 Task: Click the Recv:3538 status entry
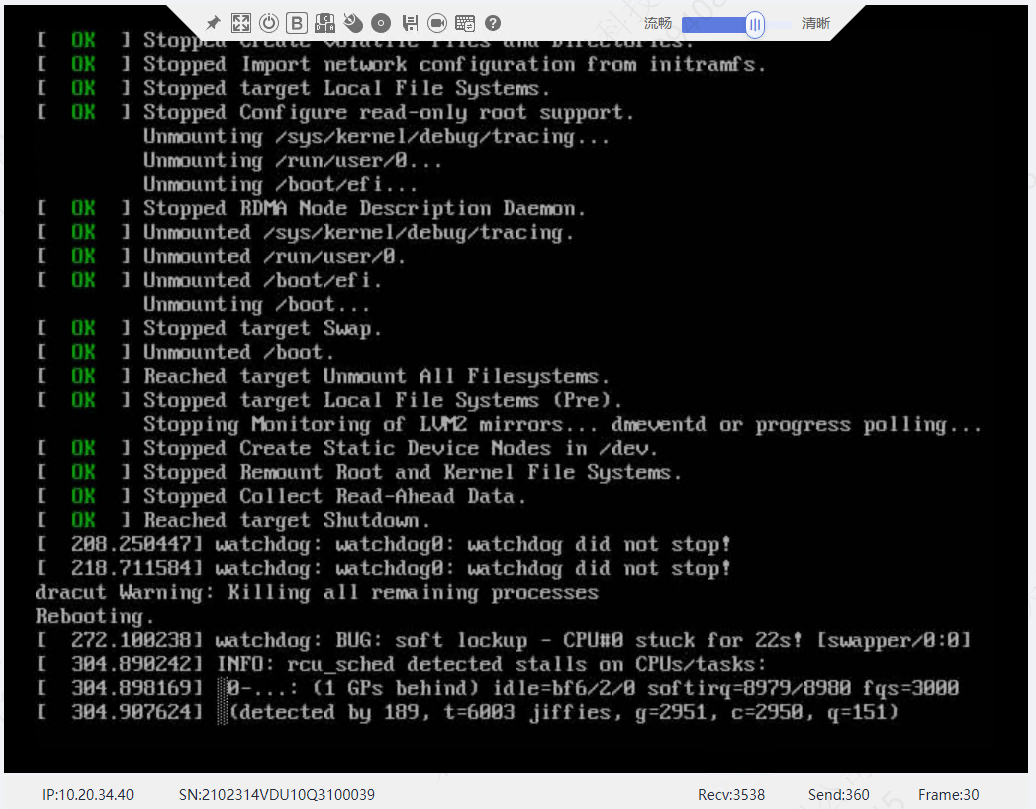coord(731,794)
